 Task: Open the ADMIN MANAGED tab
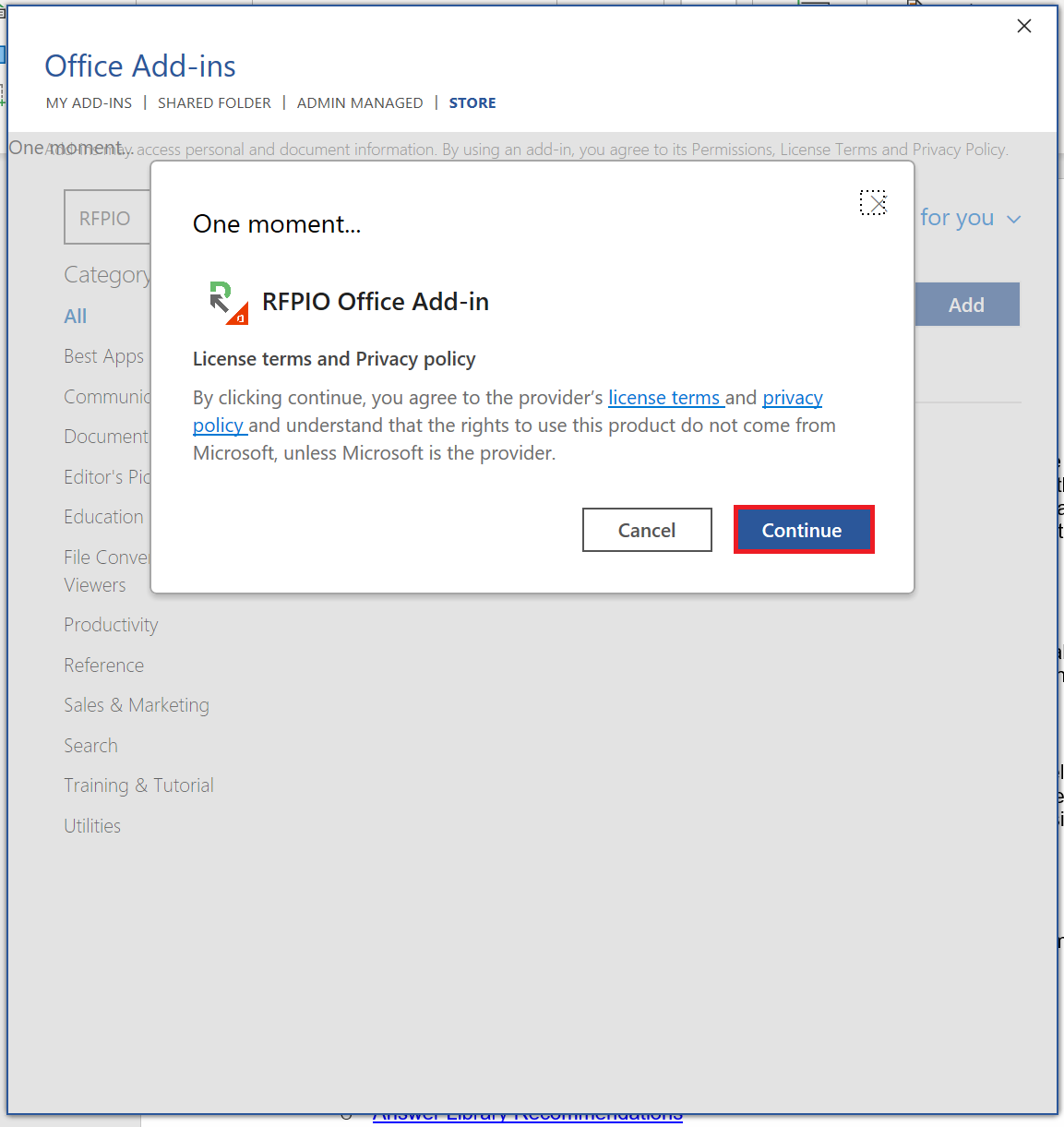click(x=360, y=102)
